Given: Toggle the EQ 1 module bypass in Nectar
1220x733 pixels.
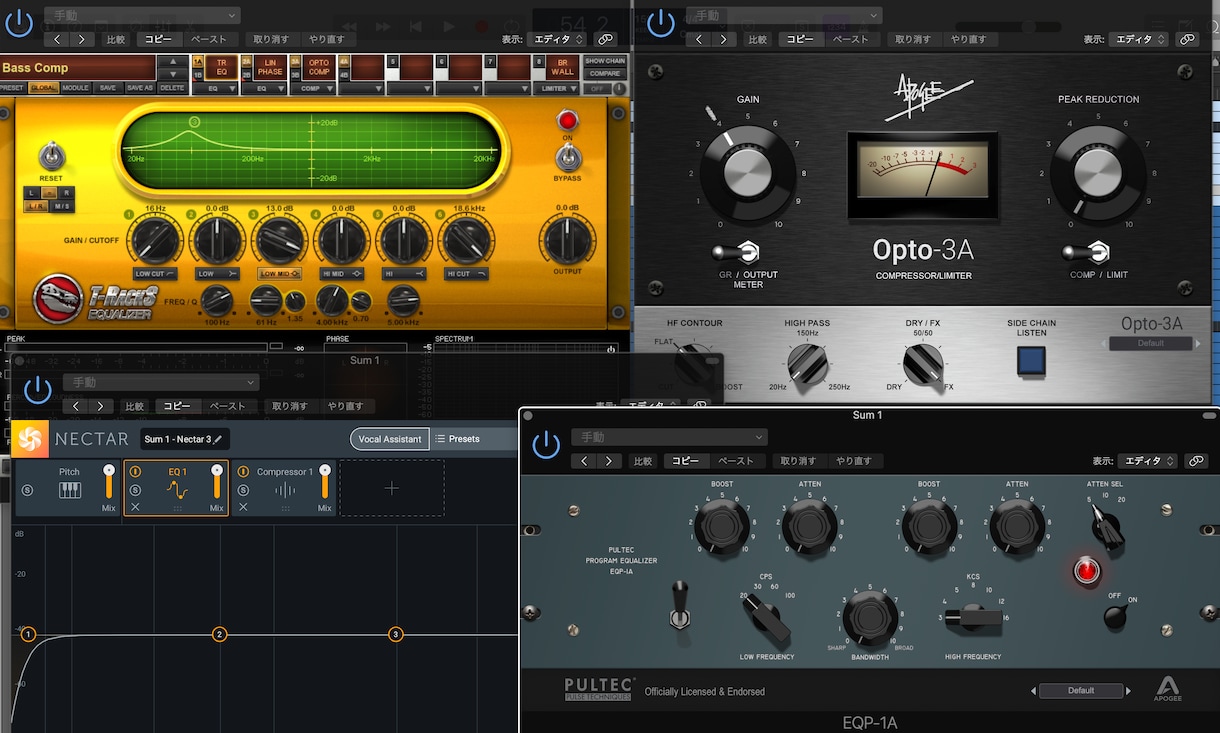Looking at the screenshot, I should pos(135,472).
